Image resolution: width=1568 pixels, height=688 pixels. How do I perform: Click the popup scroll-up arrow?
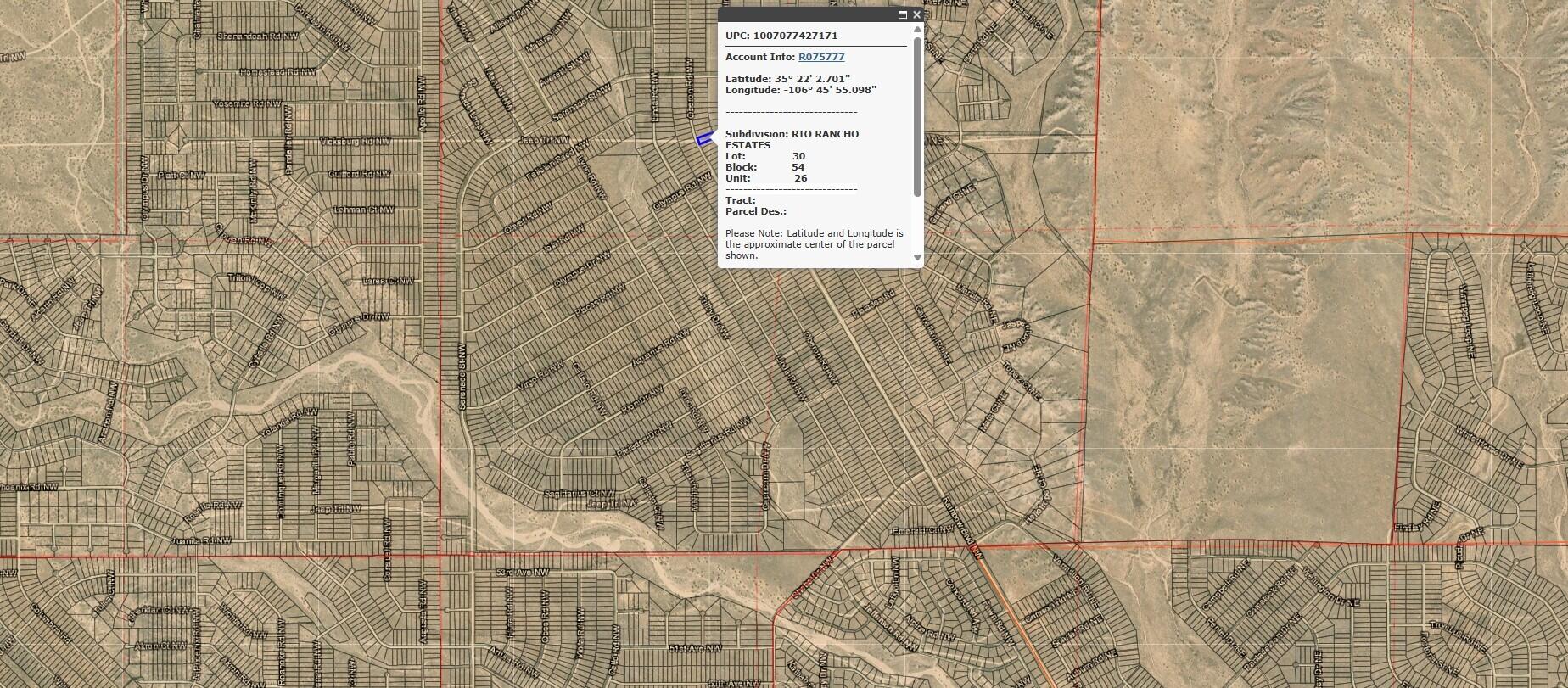click(917, 30)
